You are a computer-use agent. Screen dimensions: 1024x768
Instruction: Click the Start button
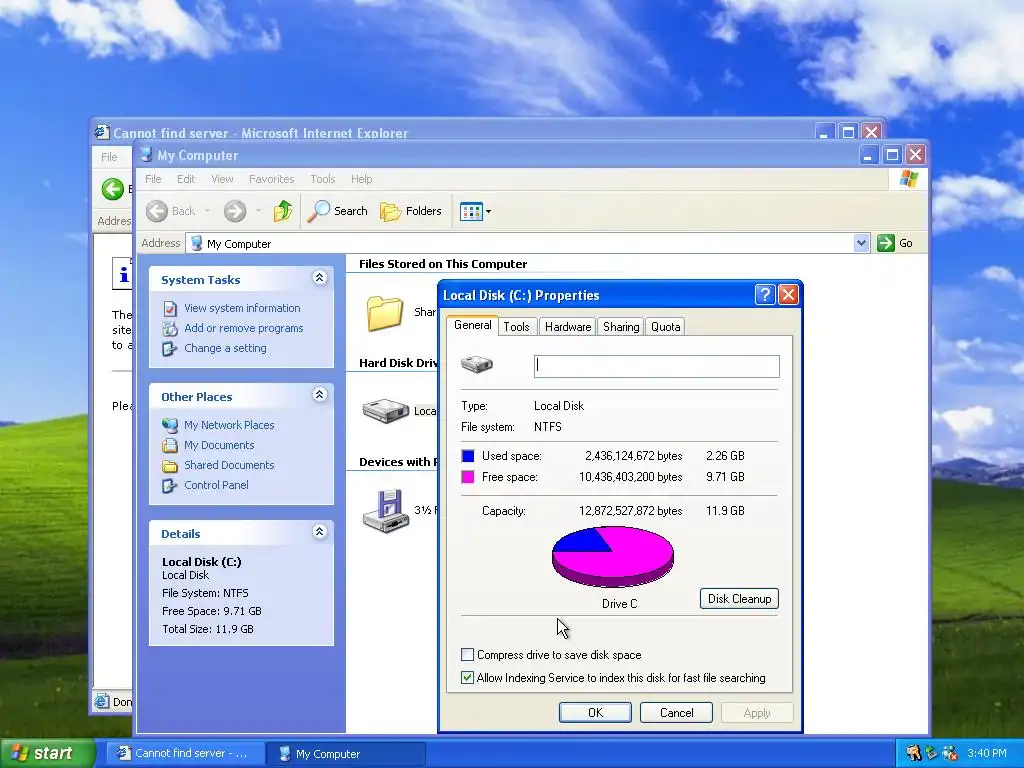47,753
